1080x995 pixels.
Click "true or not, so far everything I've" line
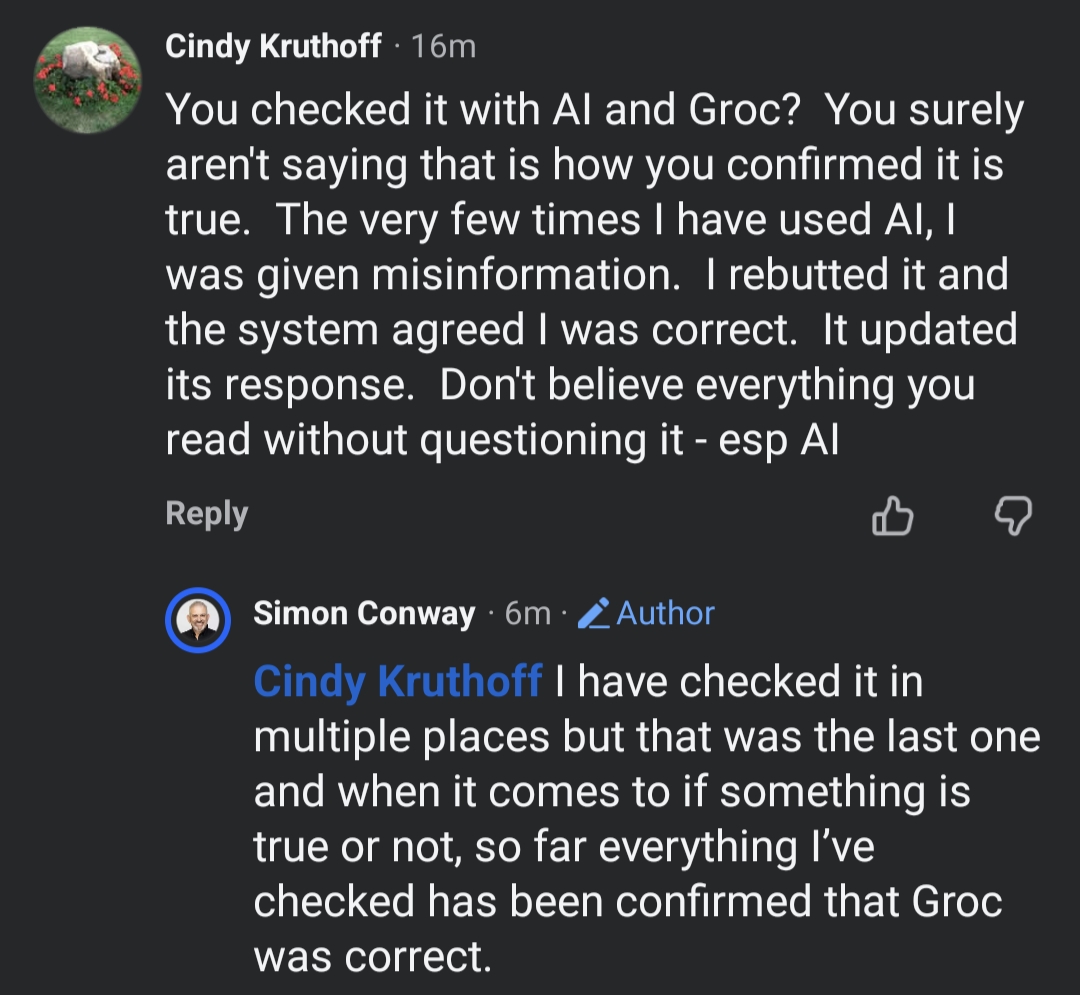tap(564, 847)
